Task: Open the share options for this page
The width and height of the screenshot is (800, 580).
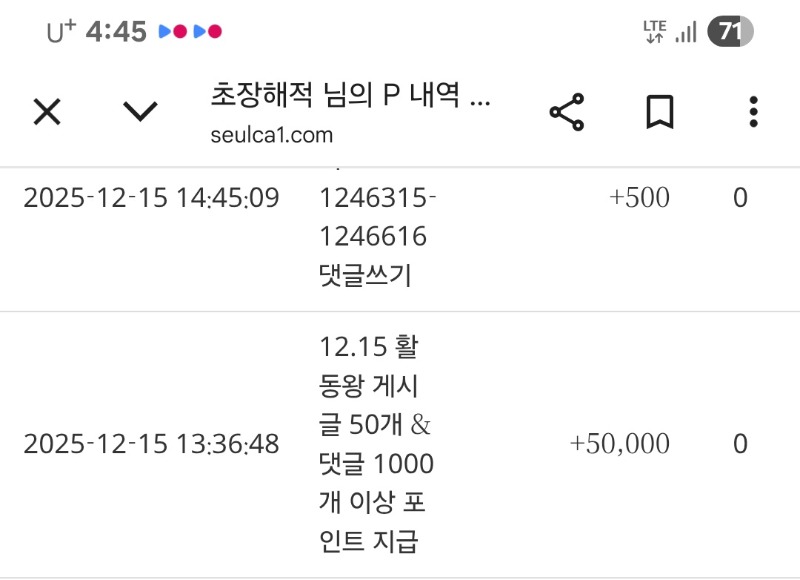Action: pos(567,112)
